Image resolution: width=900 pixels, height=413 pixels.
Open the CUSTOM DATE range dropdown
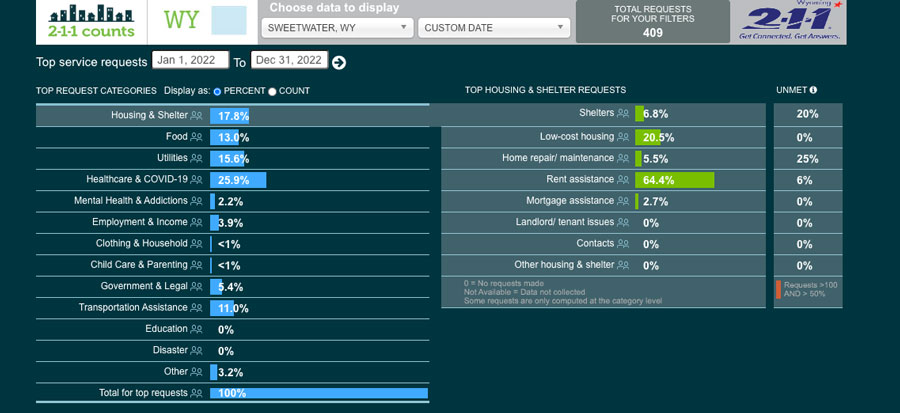pyautogui.click(x=494, y=28)
